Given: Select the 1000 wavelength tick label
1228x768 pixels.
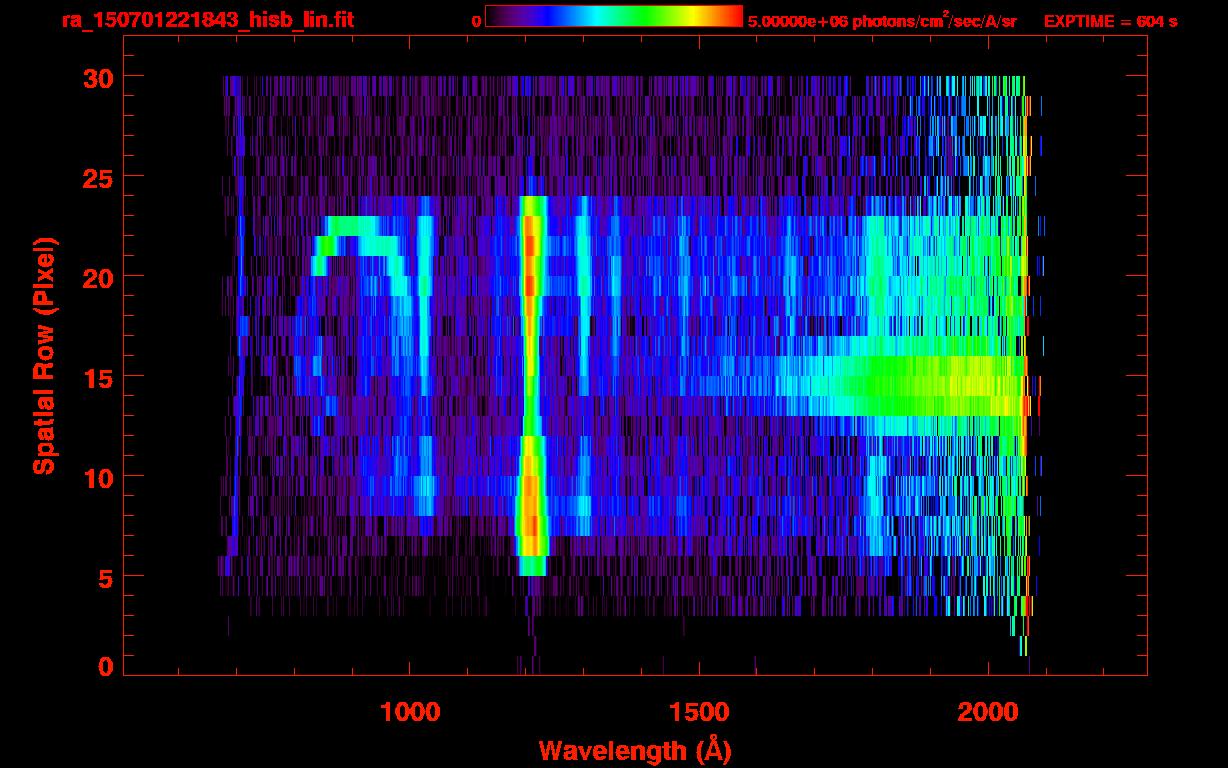Looking at the screenshot, I should tap(410, 712).
